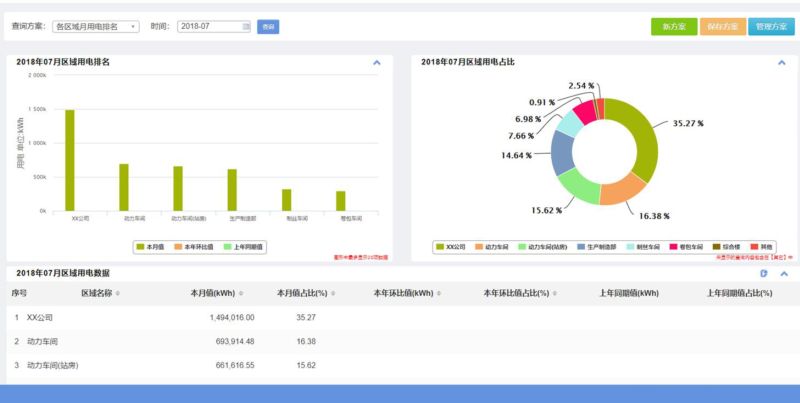Open the 各区域月用电排名 query scheme dropdown
Image resolution: width=800 pixels, height=403 pixels.
point(96,27)
